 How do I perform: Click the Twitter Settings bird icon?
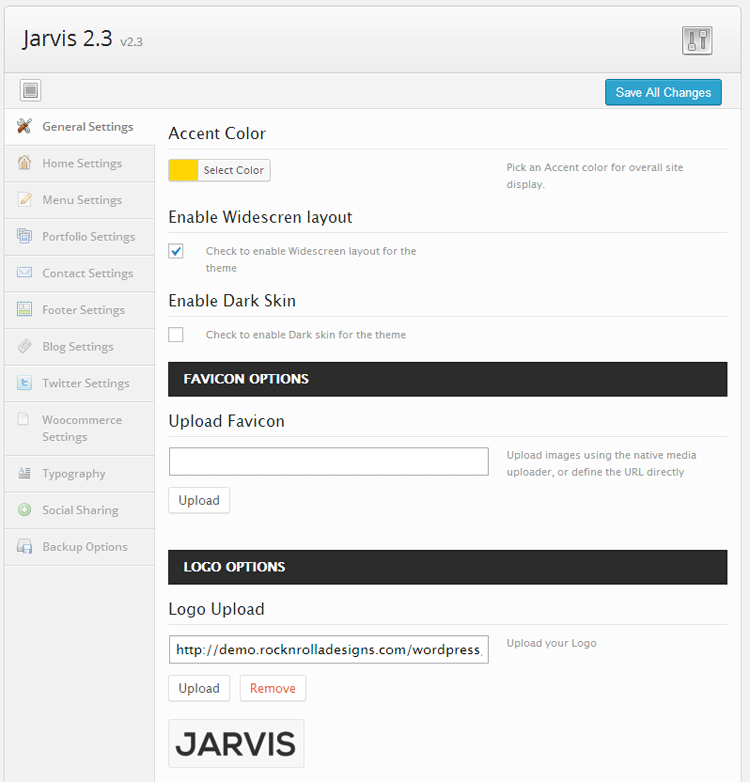[24, 383]
